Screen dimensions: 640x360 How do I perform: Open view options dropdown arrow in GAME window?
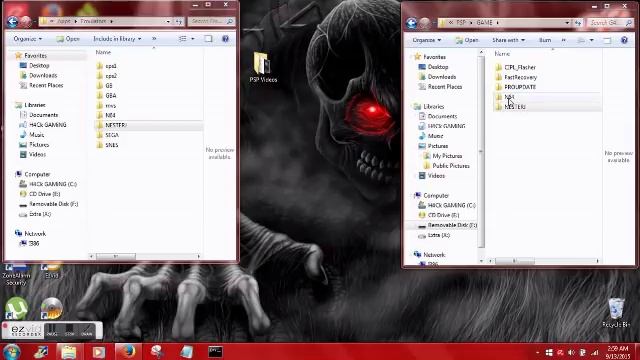(x=591, y=40)
